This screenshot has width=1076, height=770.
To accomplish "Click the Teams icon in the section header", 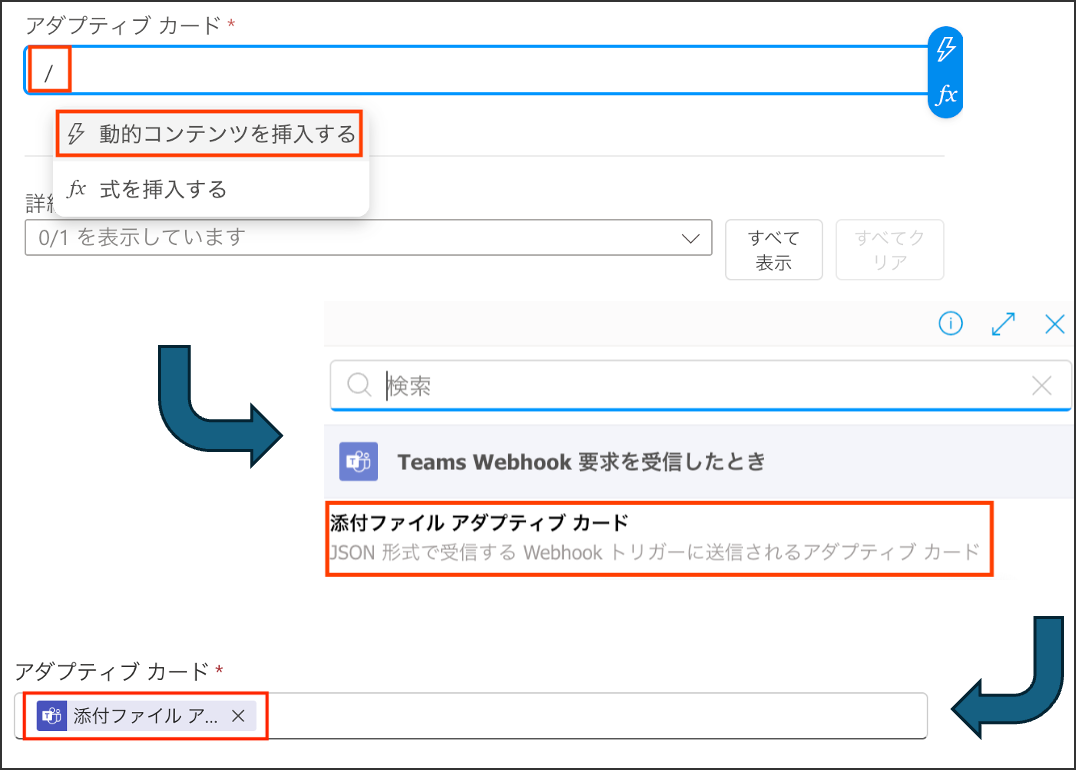I will tap(358, 461).
